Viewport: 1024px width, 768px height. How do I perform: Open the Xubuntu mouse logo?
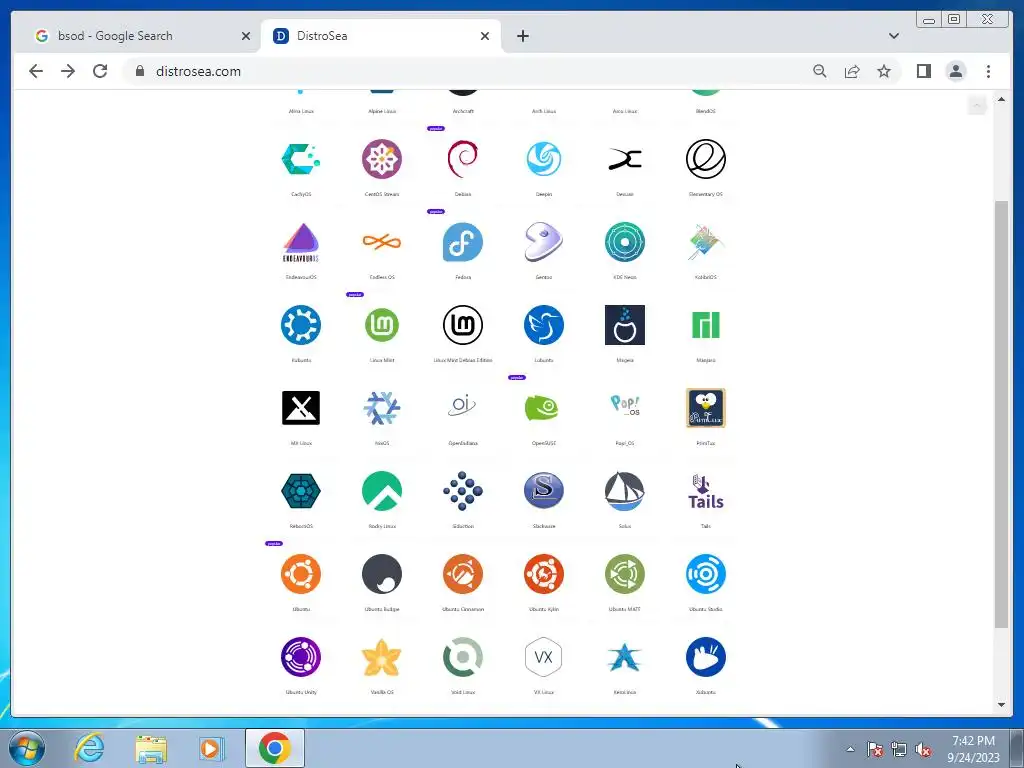pos(706,657)
